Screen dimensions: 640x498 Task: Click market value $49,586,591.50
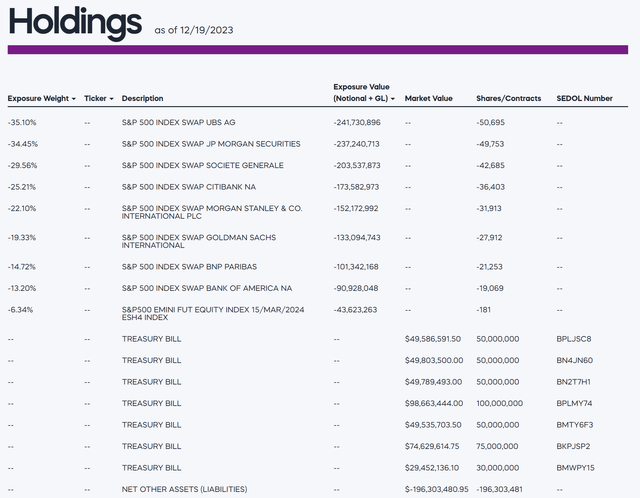(x=433, y=339)
